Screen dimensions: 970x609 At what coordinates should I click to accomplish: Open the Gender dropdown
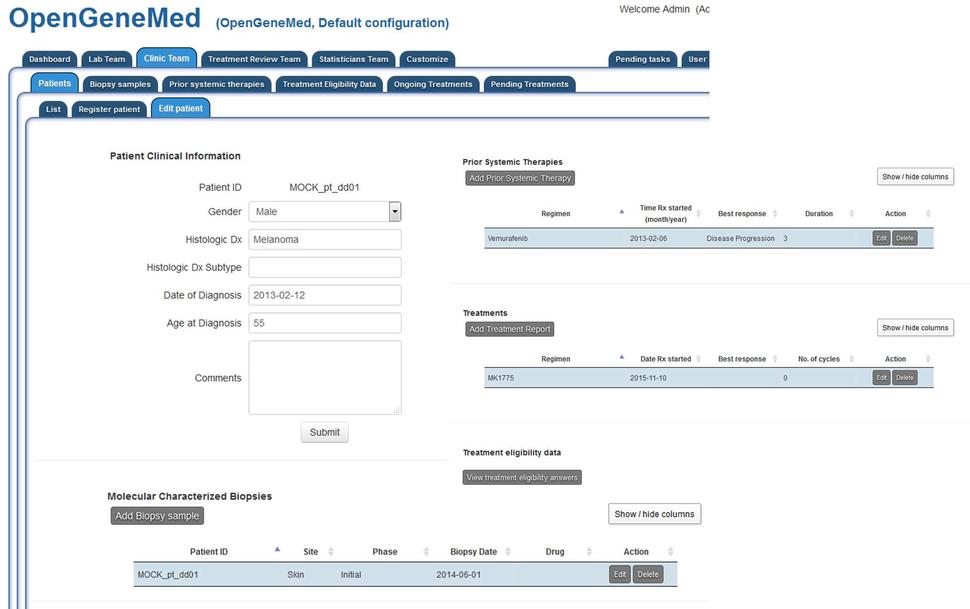pos(394,212)
